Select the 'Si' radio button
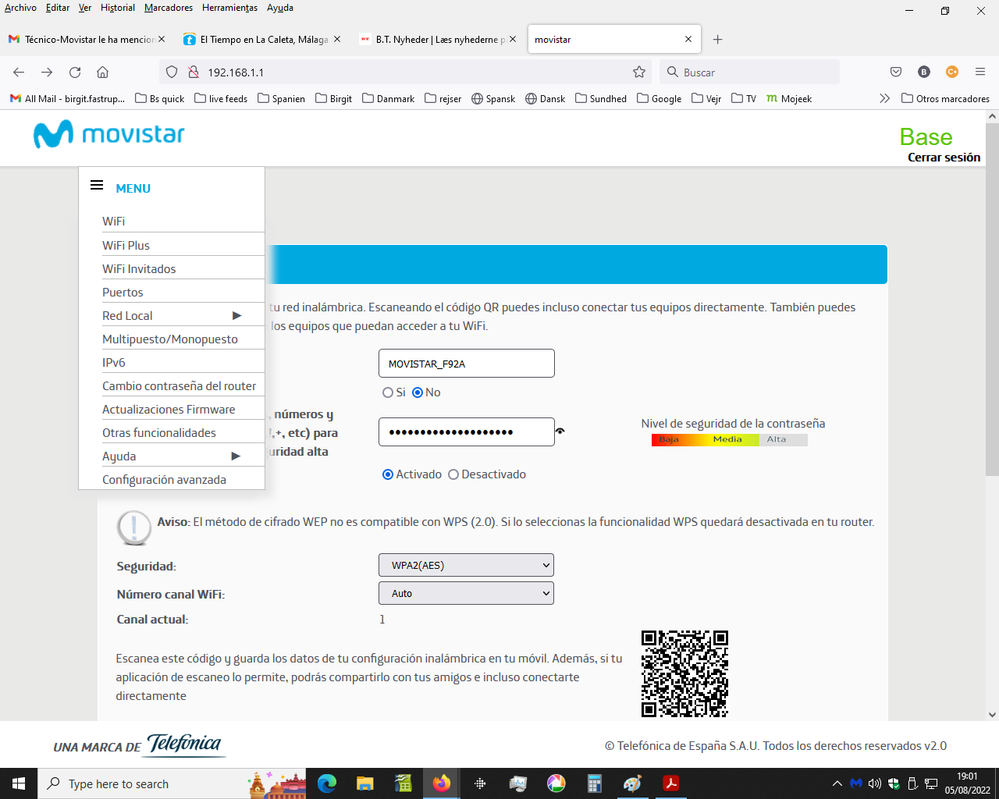The image size is (999, 799). pos(388,393)
